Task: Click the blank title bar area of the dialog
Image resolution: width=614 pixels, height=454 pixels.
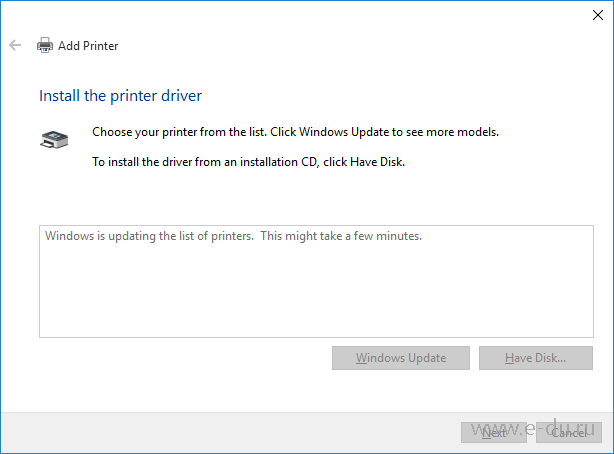Action: click(x=300, y=14)
